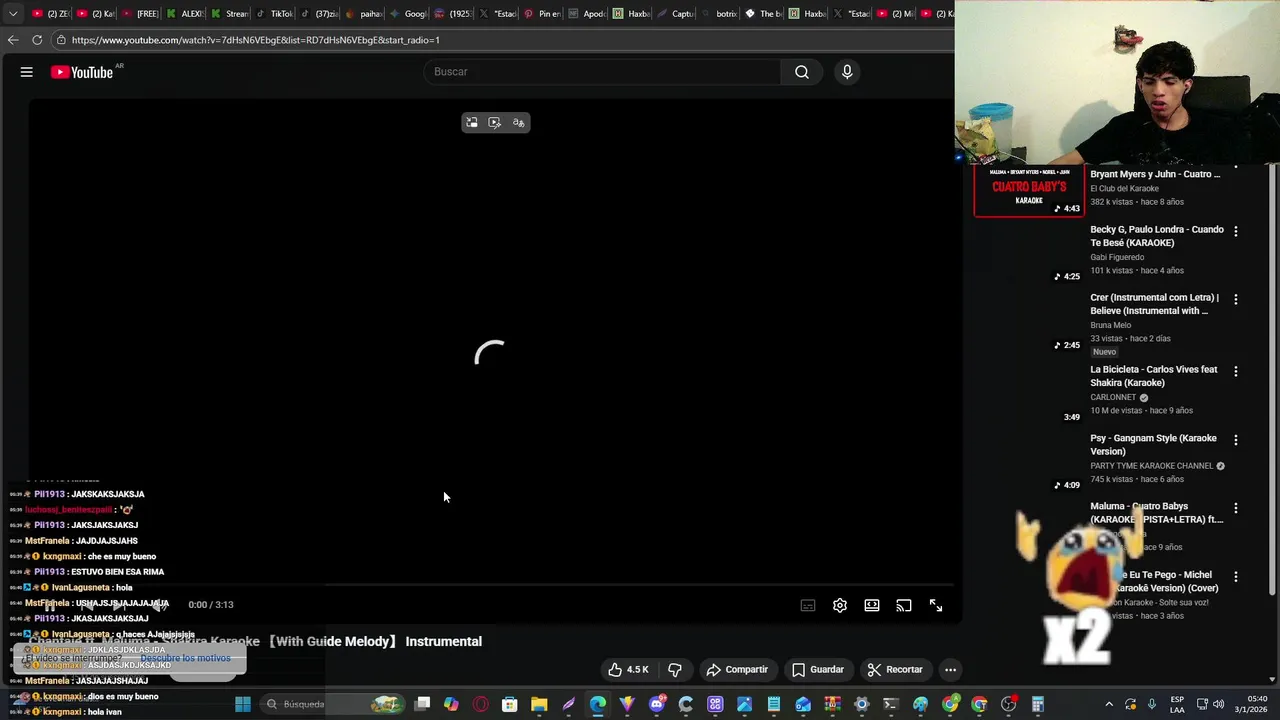The image size is (1280, 720).
Task: Open Psy Gangnam Style karaoke version
Action: pos(1153,445)
